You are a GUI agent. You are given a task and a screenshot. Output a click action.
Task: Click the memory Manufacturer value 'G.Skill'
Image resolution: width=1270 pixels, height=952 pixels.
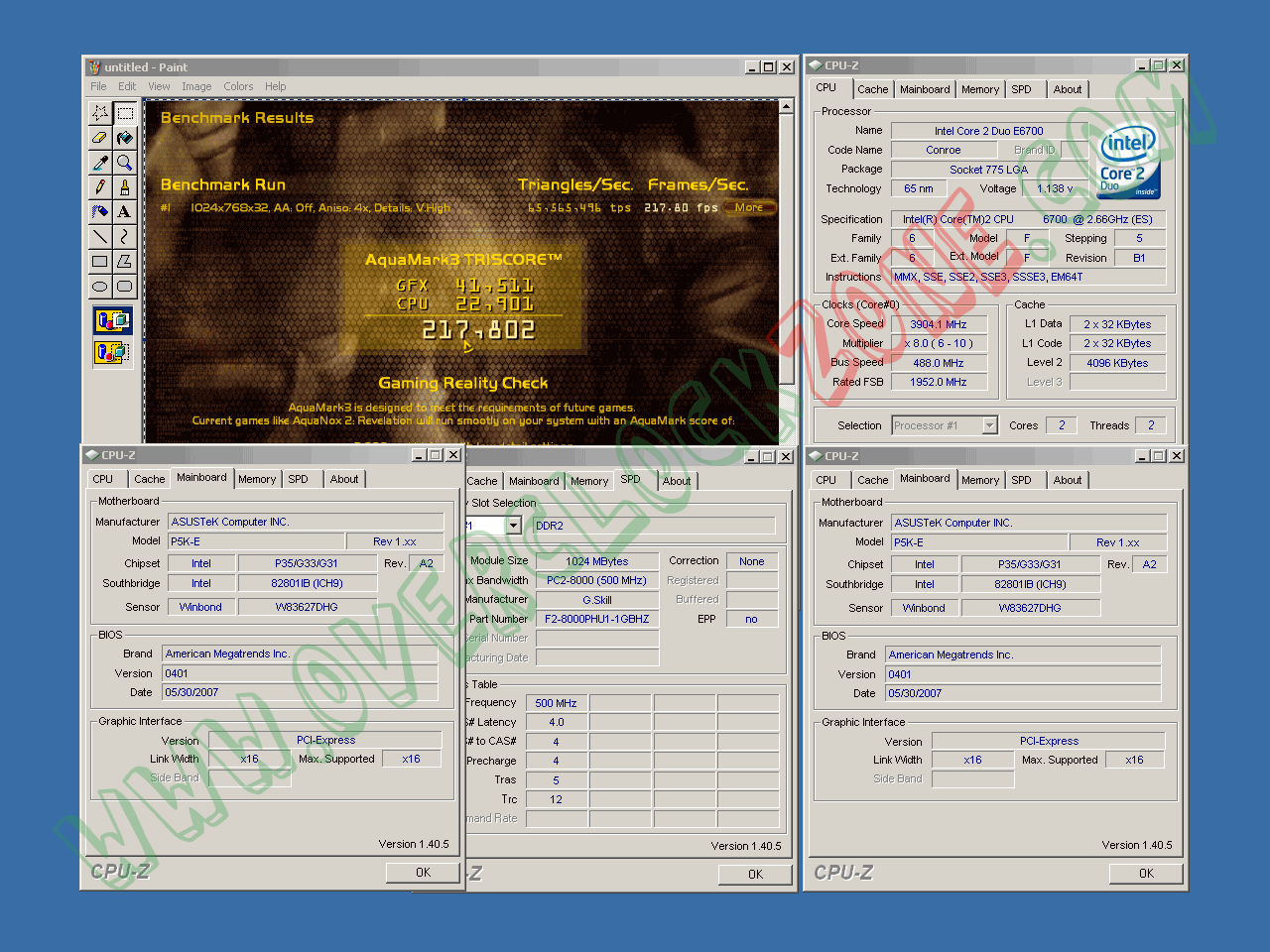click(597, 600)
